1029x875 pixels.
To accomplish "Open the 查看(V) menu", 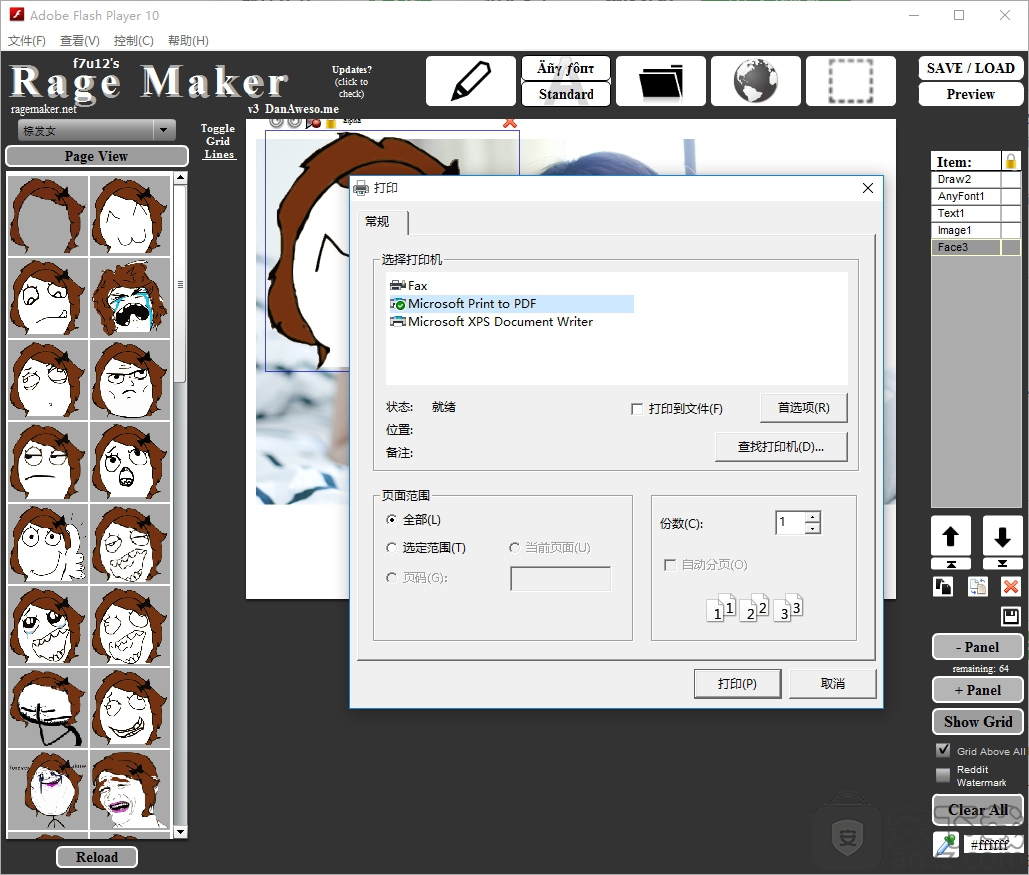I will (x=80, y=41).
